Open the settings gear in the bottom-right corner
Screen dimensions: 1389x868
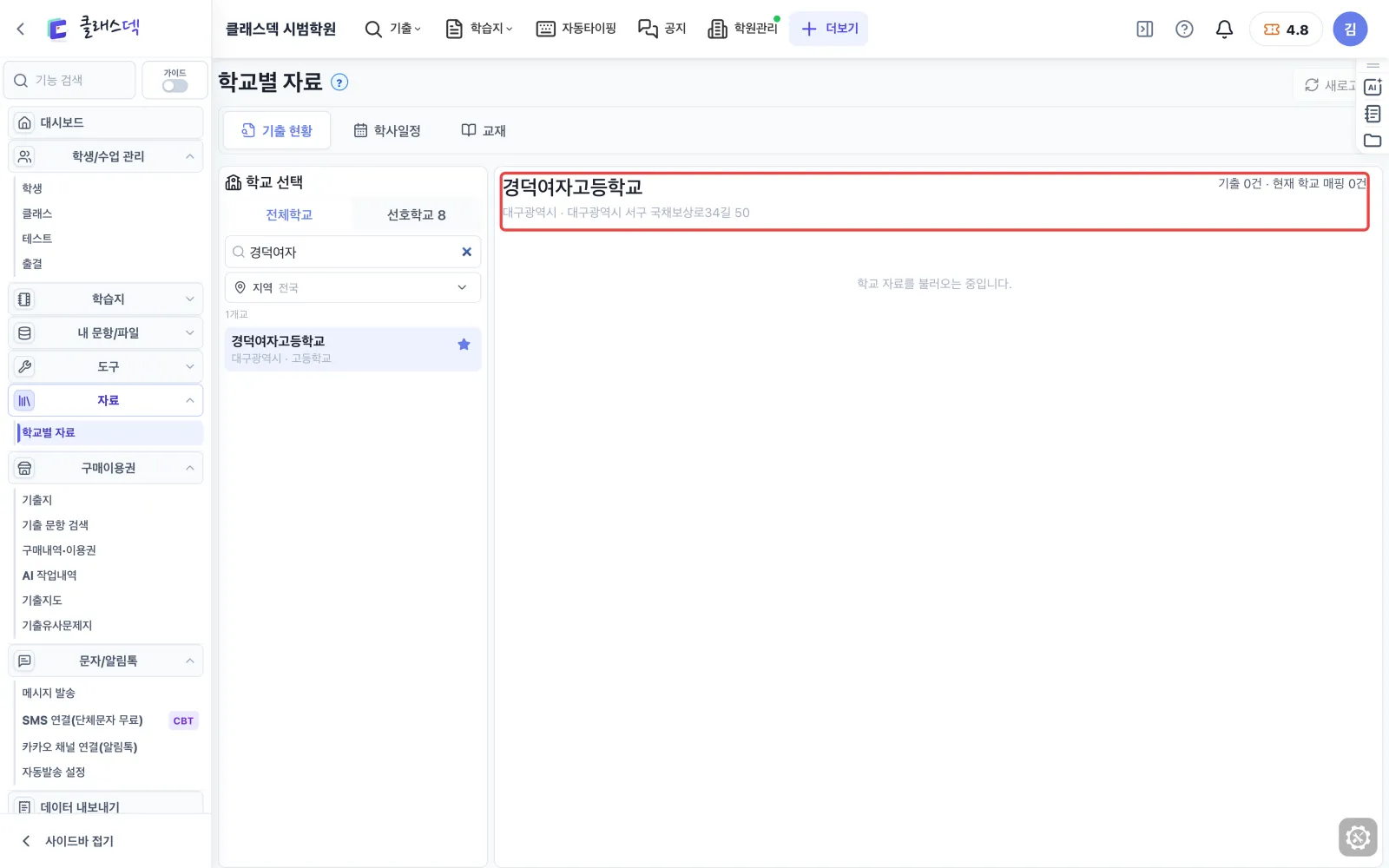(x=1358, y=838)
